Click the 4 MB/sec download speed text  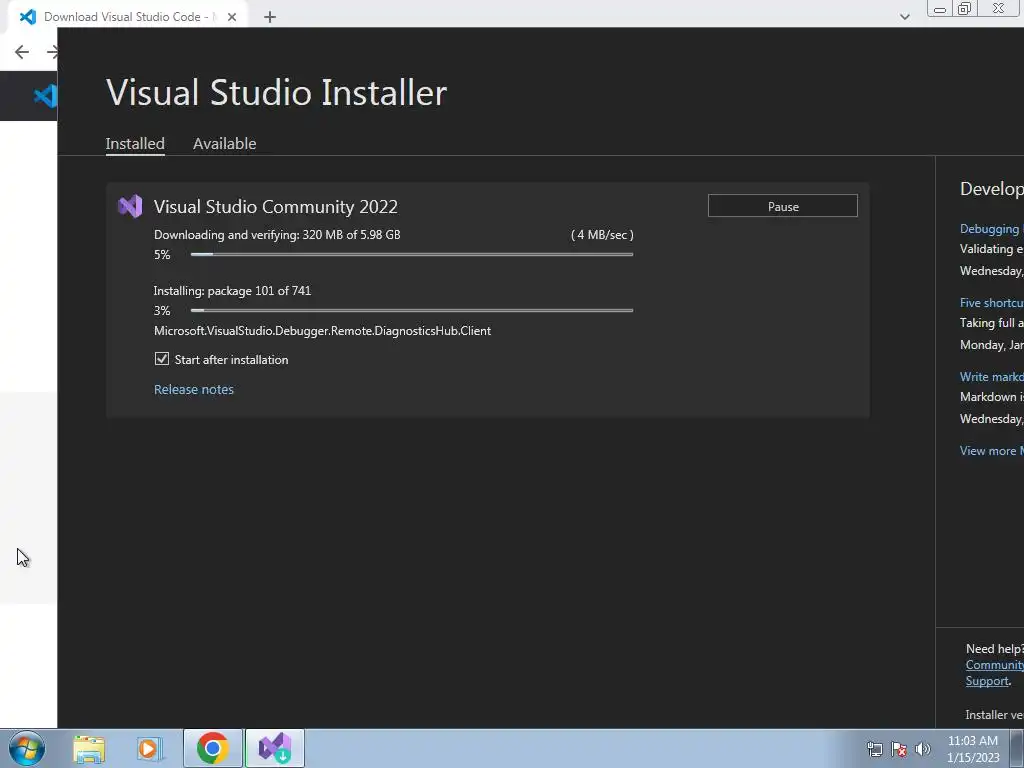pos(602,234)
